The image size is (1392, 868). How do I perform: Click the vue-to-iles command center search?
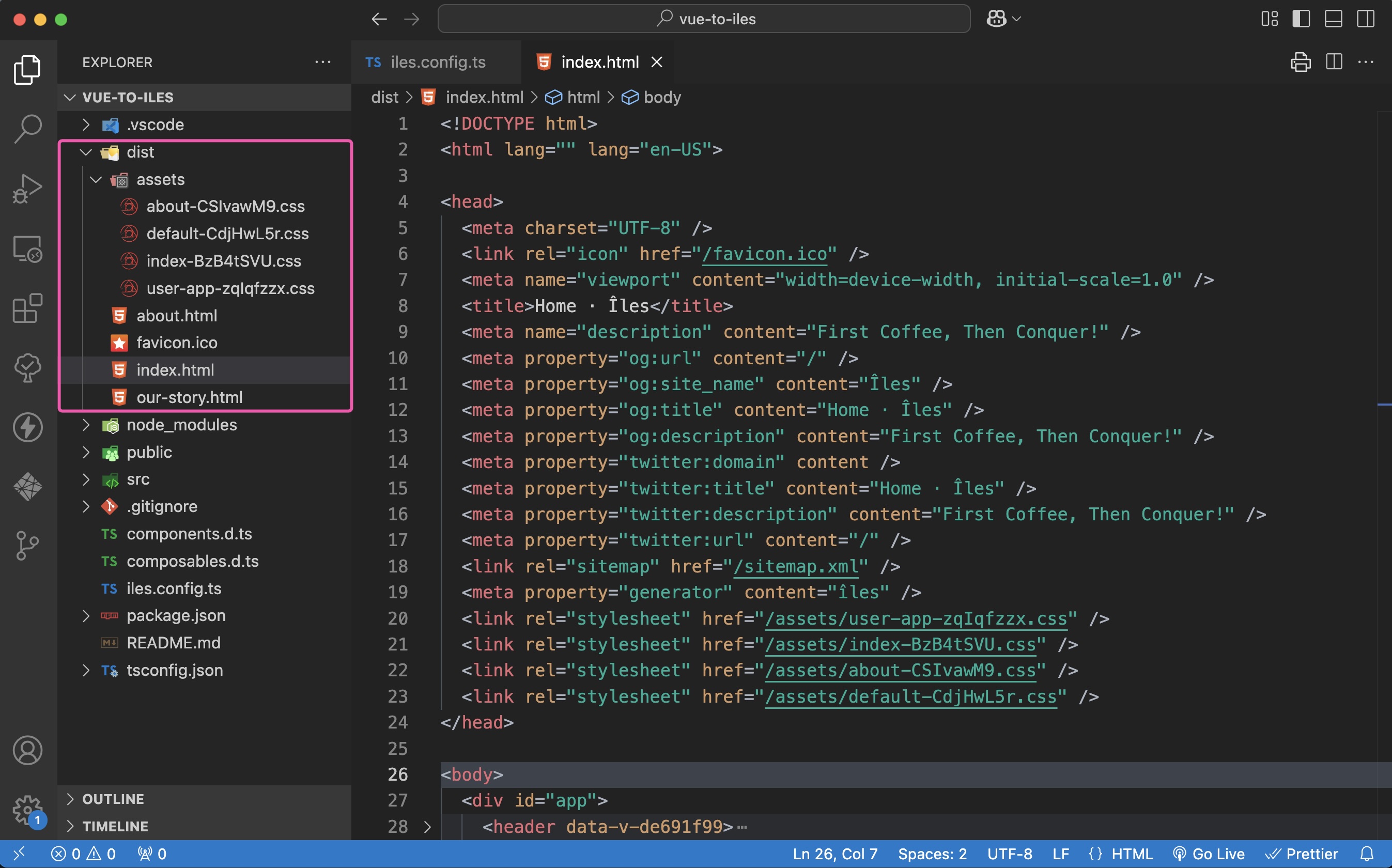coord(704,19)
